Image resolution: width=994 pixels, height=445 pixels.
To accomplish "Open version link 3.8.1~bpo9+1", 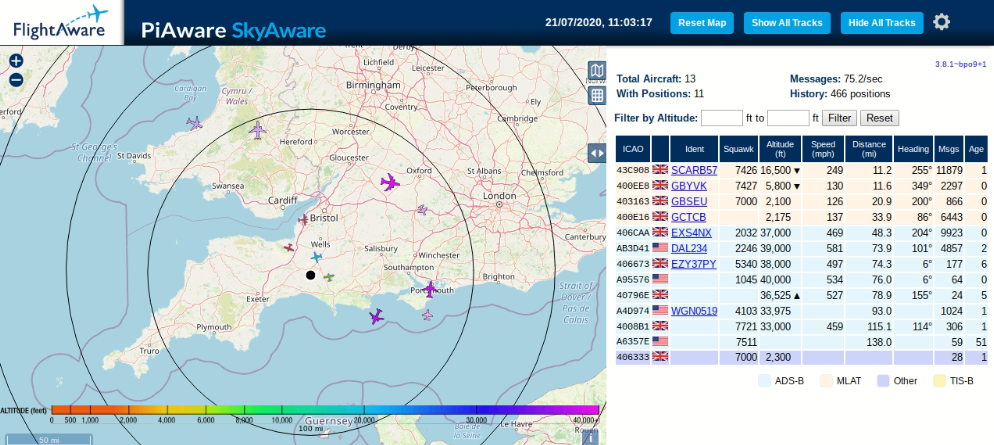I will tap(960, 65).
